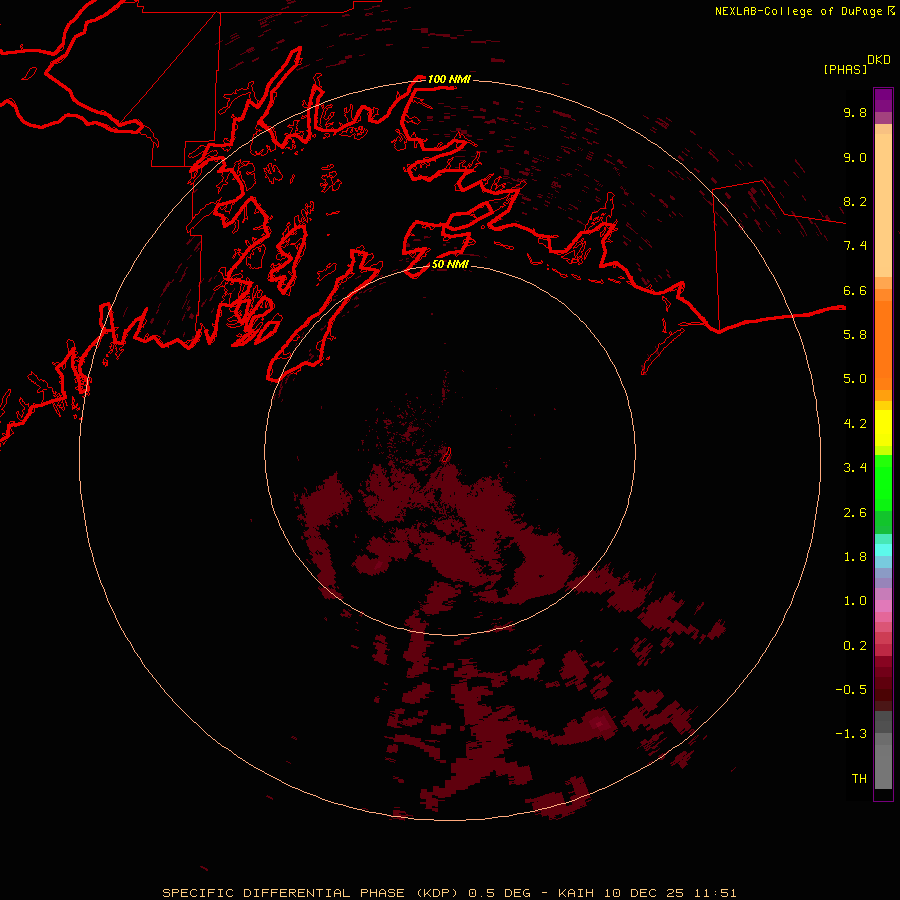Pick the orange band on the color bar
Viewport: 900px width, 900px height.
click(883, 345)
